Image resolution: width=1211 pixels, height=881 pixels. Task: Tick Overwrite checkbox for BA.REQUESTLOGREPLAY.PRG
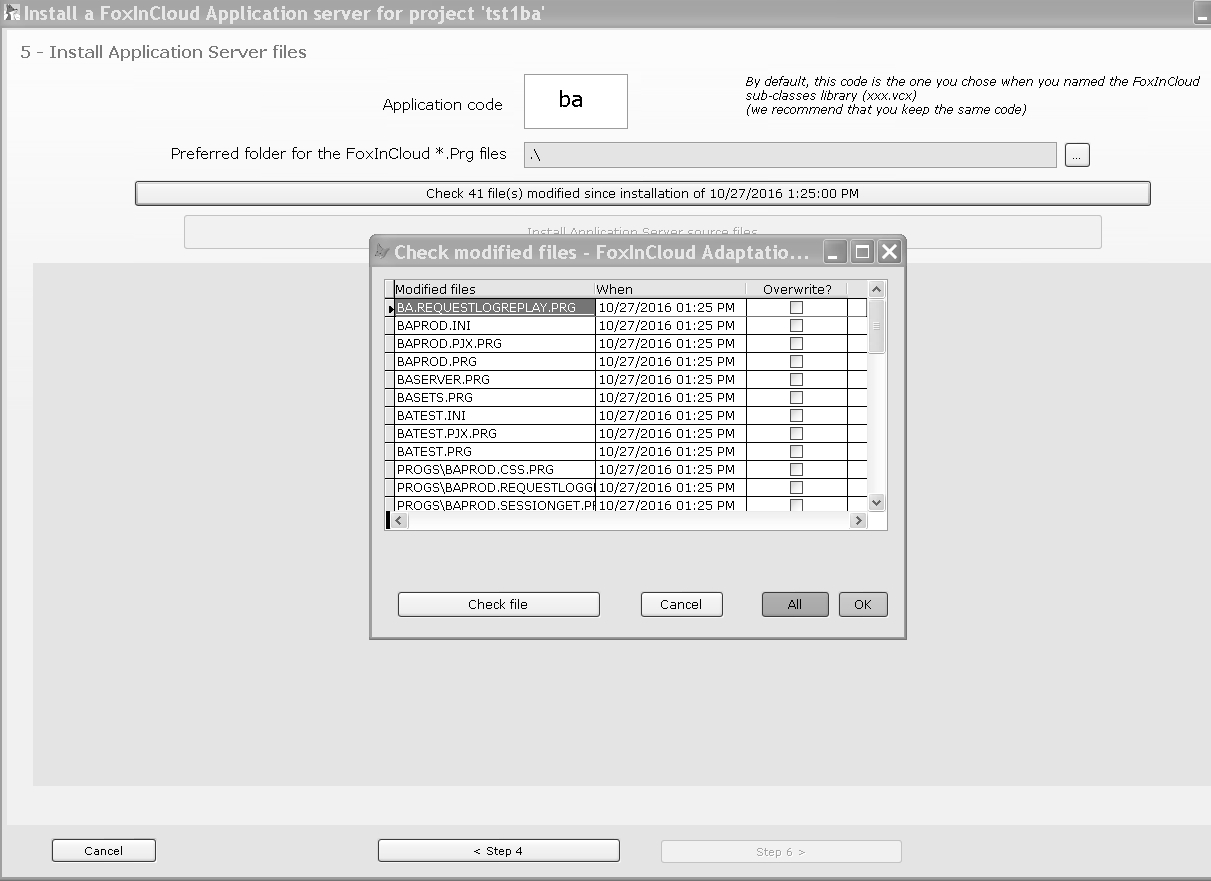tap(796, 308)
